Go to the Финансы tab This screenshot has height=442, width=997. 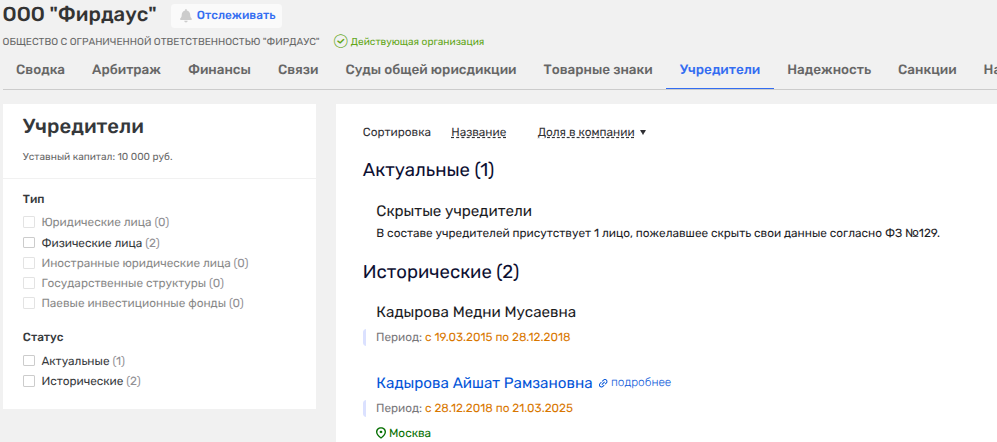[219, 70]
